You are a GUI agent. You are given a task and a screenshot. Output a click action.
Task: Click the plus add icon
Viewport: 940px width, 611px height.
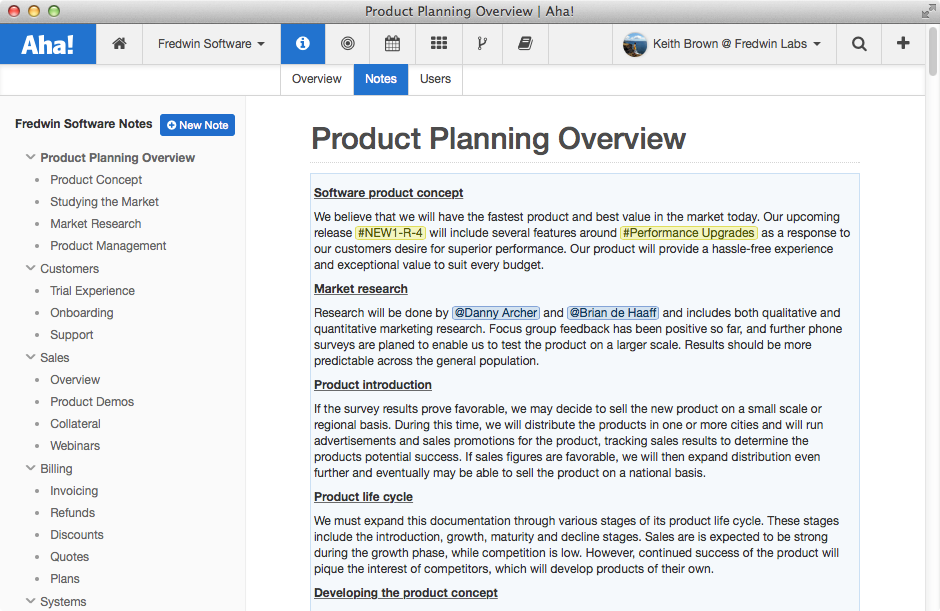(903, 43)
